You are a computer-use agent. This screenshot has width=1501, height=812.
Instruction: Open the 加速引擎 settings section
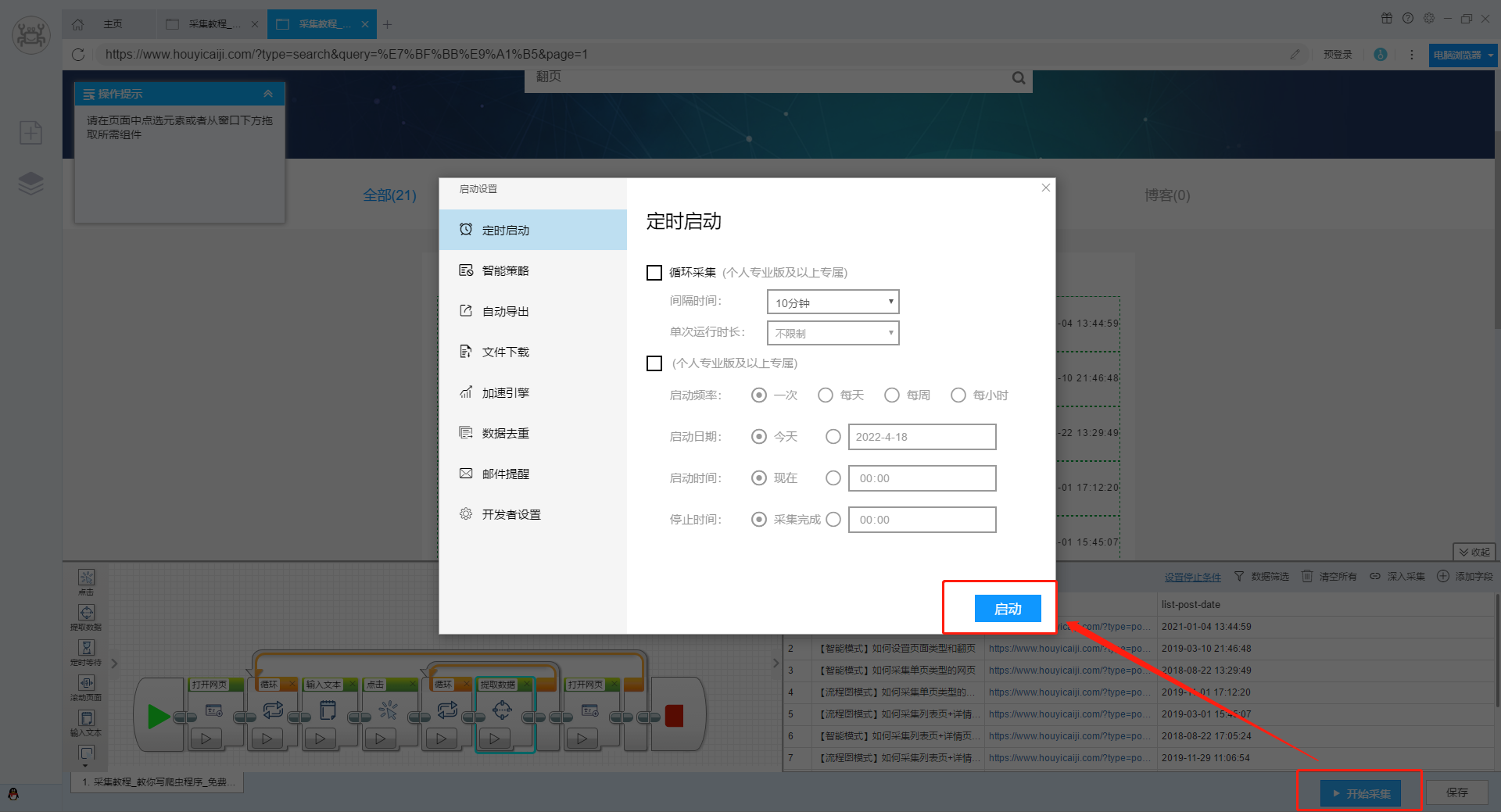click(x=533, y=392)
